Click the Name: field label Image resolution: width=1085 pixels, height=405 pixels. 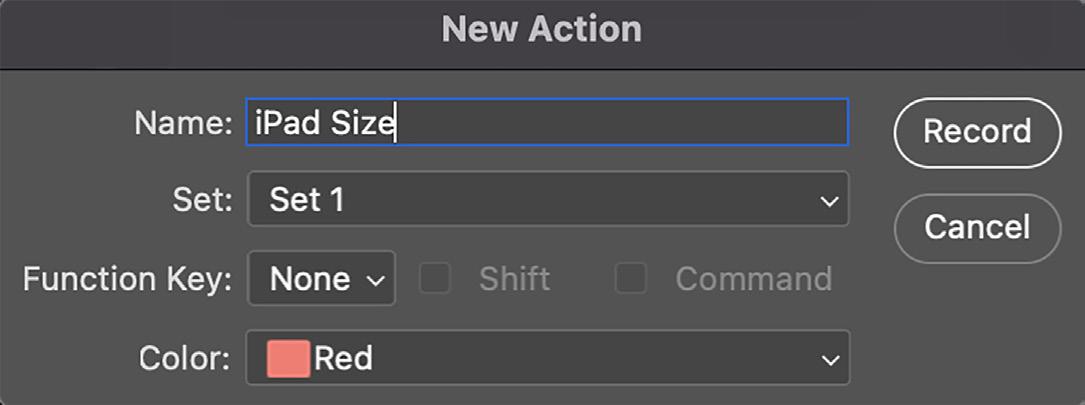point(183,124)
